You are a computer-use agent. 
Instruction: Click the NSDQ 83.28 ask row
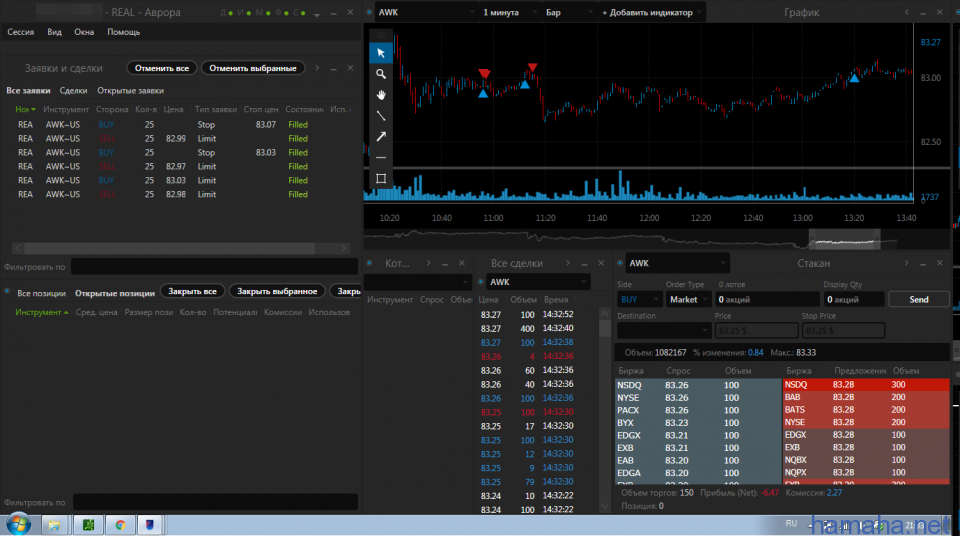tap(866, 385)
